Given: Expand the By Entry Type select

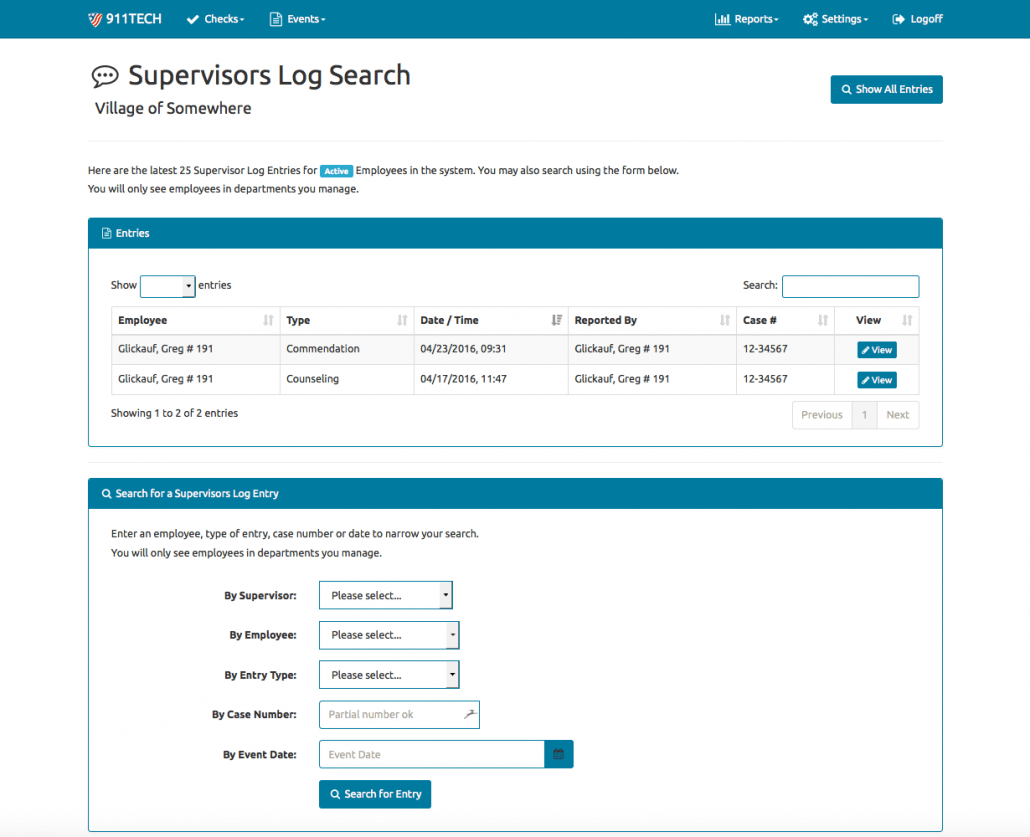Looking at the screenshot, I should pyautogui.click(x=388, y=674).
